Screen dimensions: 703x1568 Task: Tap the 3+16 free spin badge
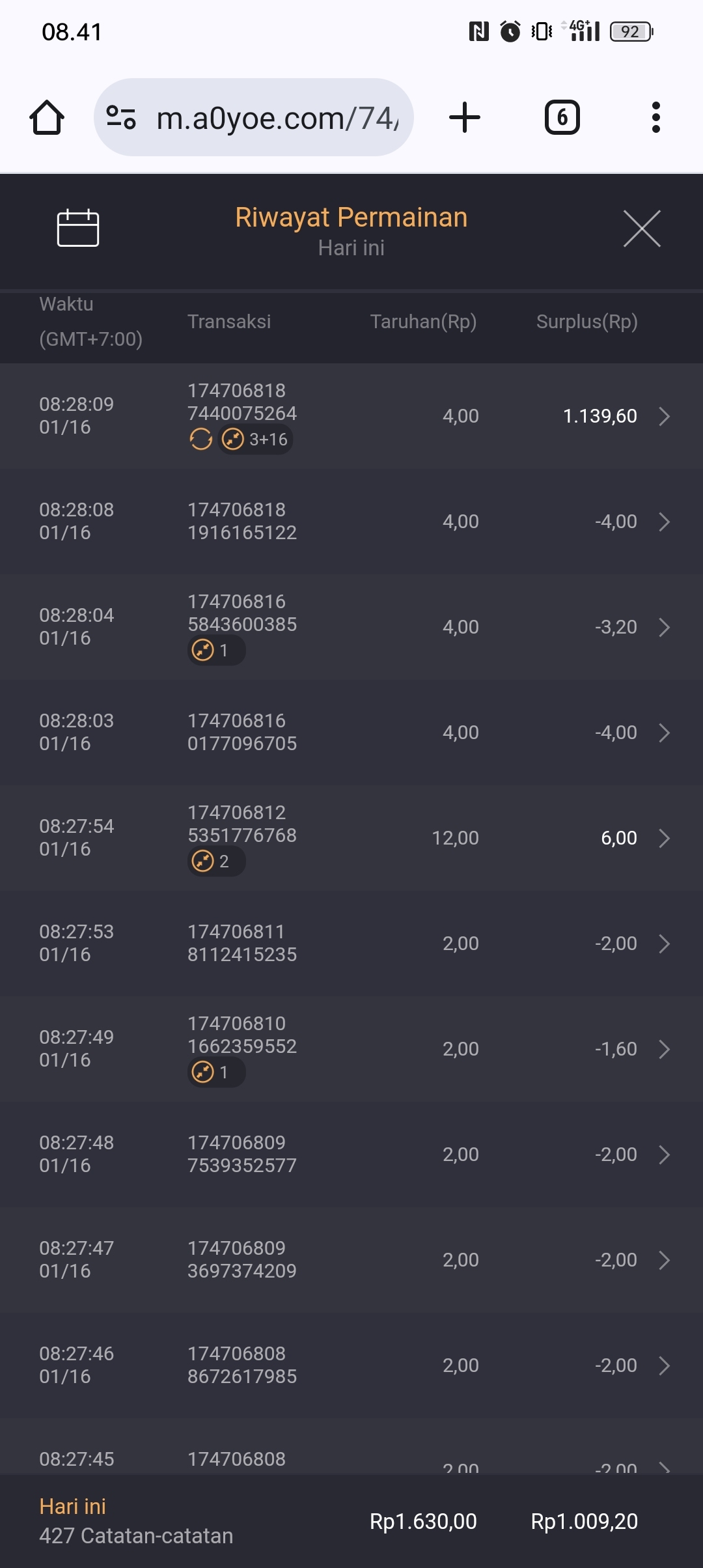coord(255,440)
